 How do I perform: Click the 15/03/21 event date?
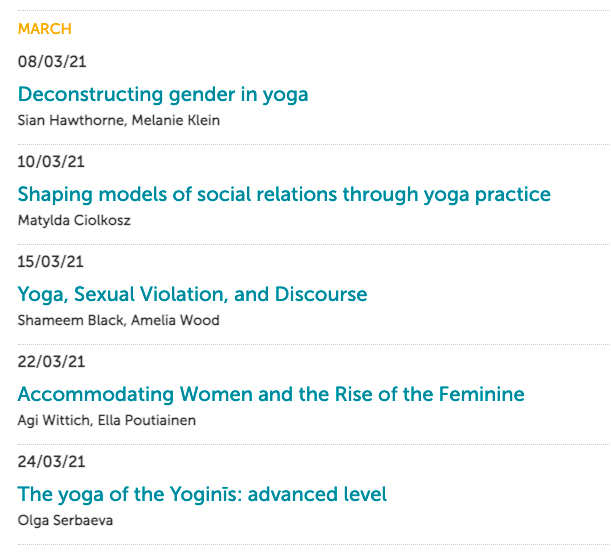point(51,261)
